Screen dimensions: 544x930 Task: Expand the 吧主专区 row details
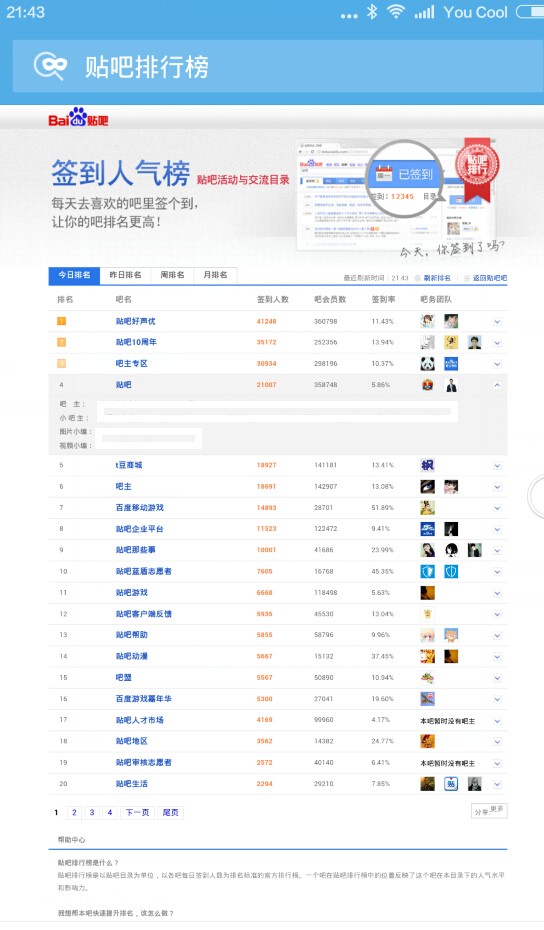point(497,364)
